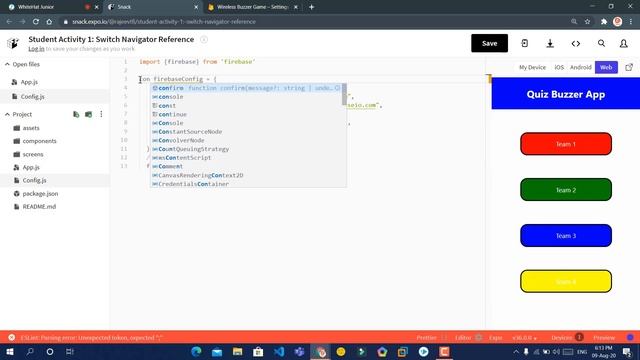Select the Web preview tab
This screenshot has width=640, height=360.
pos(606,67)
